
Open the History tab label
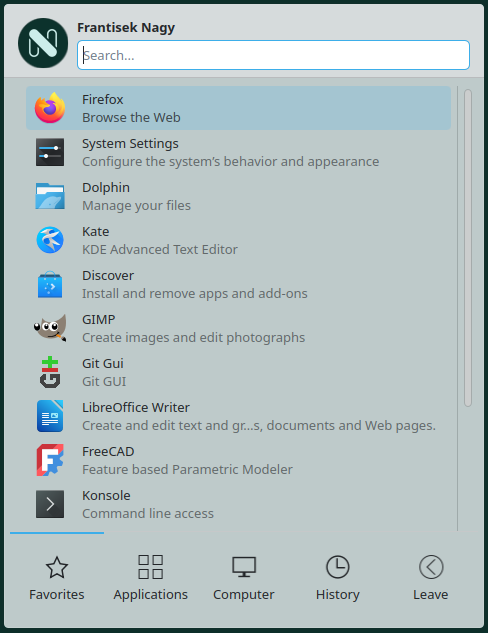click(337, 595)
